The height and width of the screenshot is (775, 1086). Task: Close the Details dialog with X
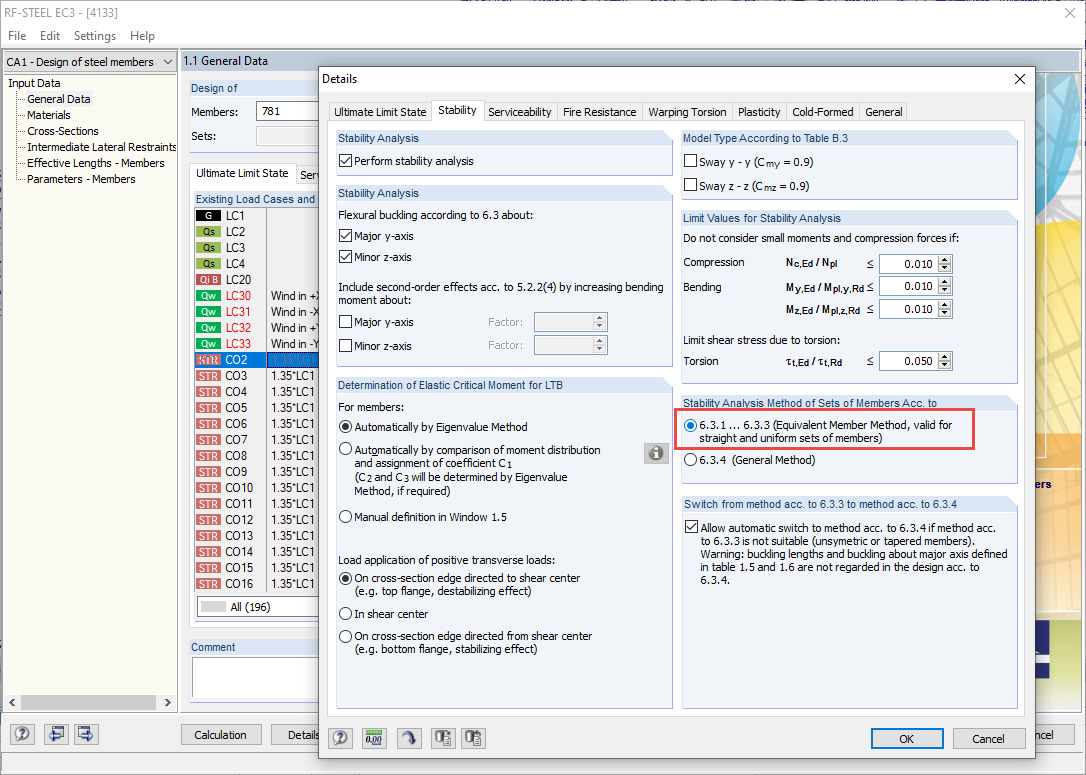click(1020, 79)
